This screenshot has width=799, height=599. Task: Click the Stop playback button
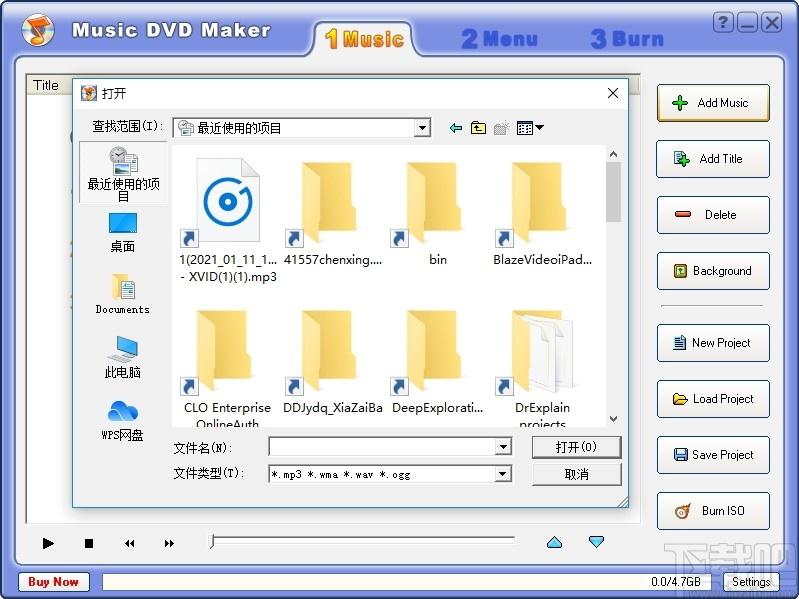pos(89,543)
